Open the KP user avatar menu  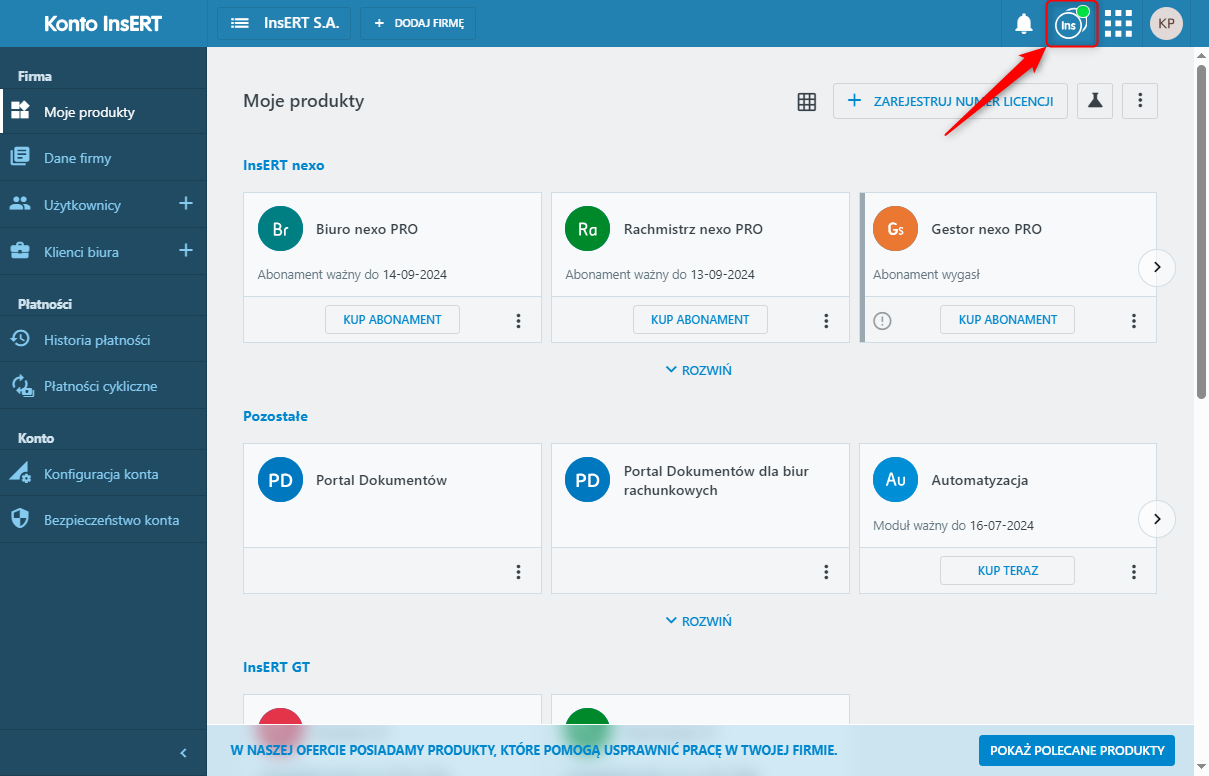tap(1166, 23)
